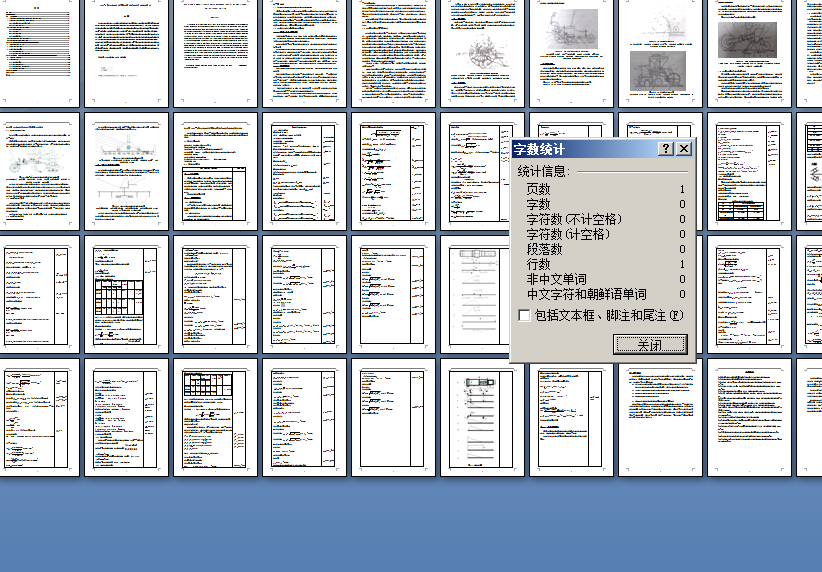This screenshot has width=822, height=572.
Task: Click the 统计信息 heading
Action: point(543,171)
